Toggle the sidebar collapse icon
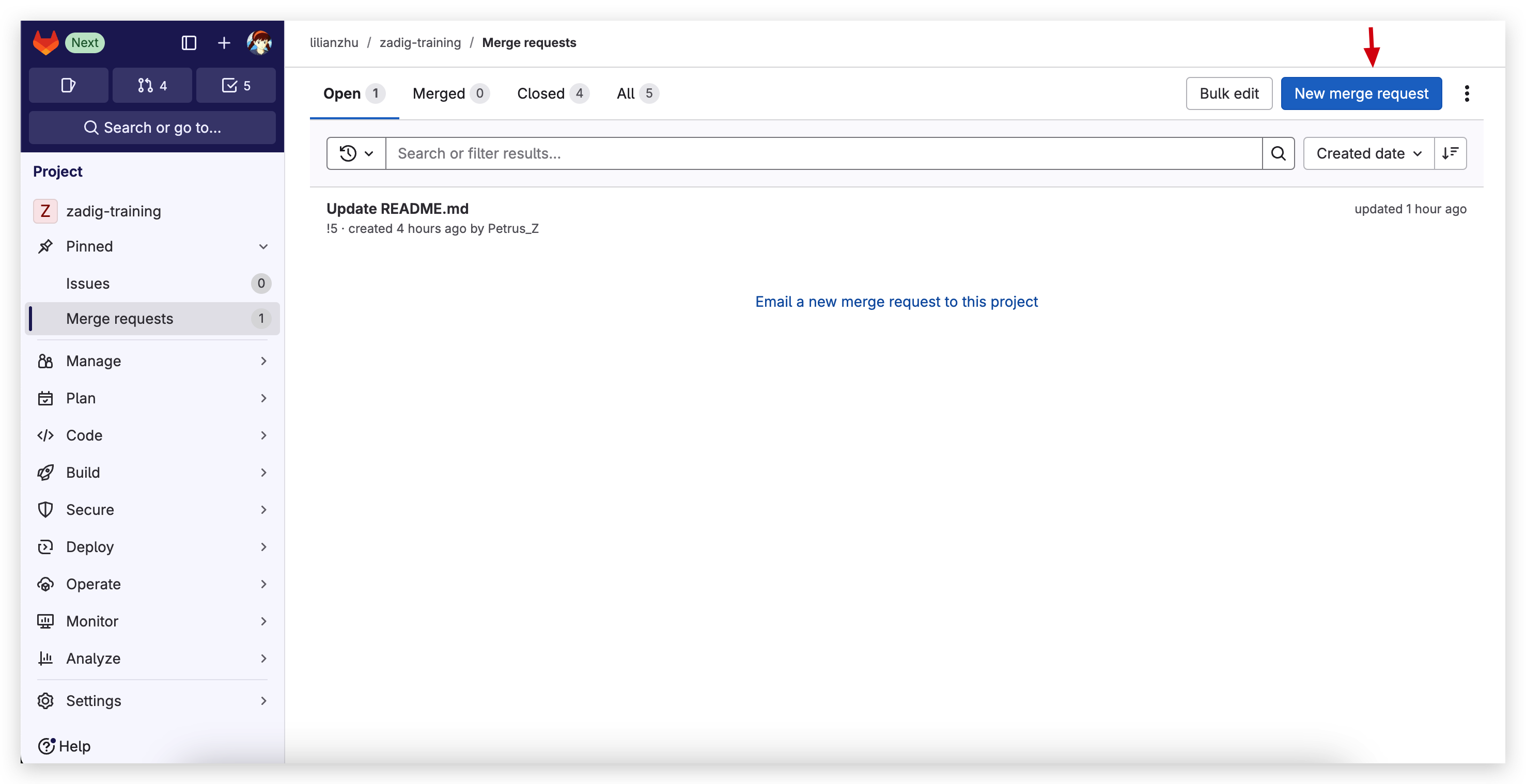 pos(189,43)
